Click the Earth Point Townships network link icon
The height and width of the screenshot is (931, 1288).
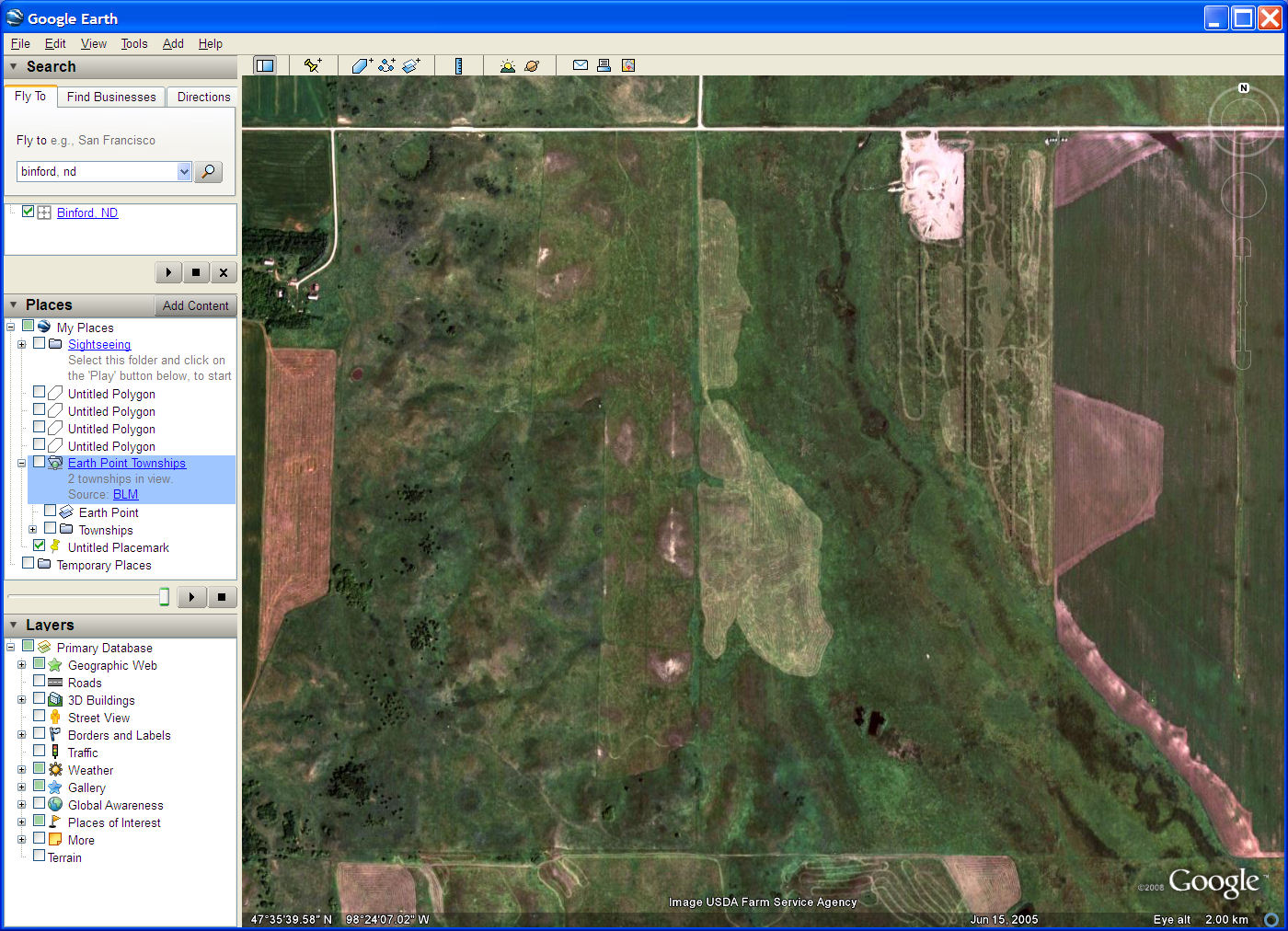(55, 463)
